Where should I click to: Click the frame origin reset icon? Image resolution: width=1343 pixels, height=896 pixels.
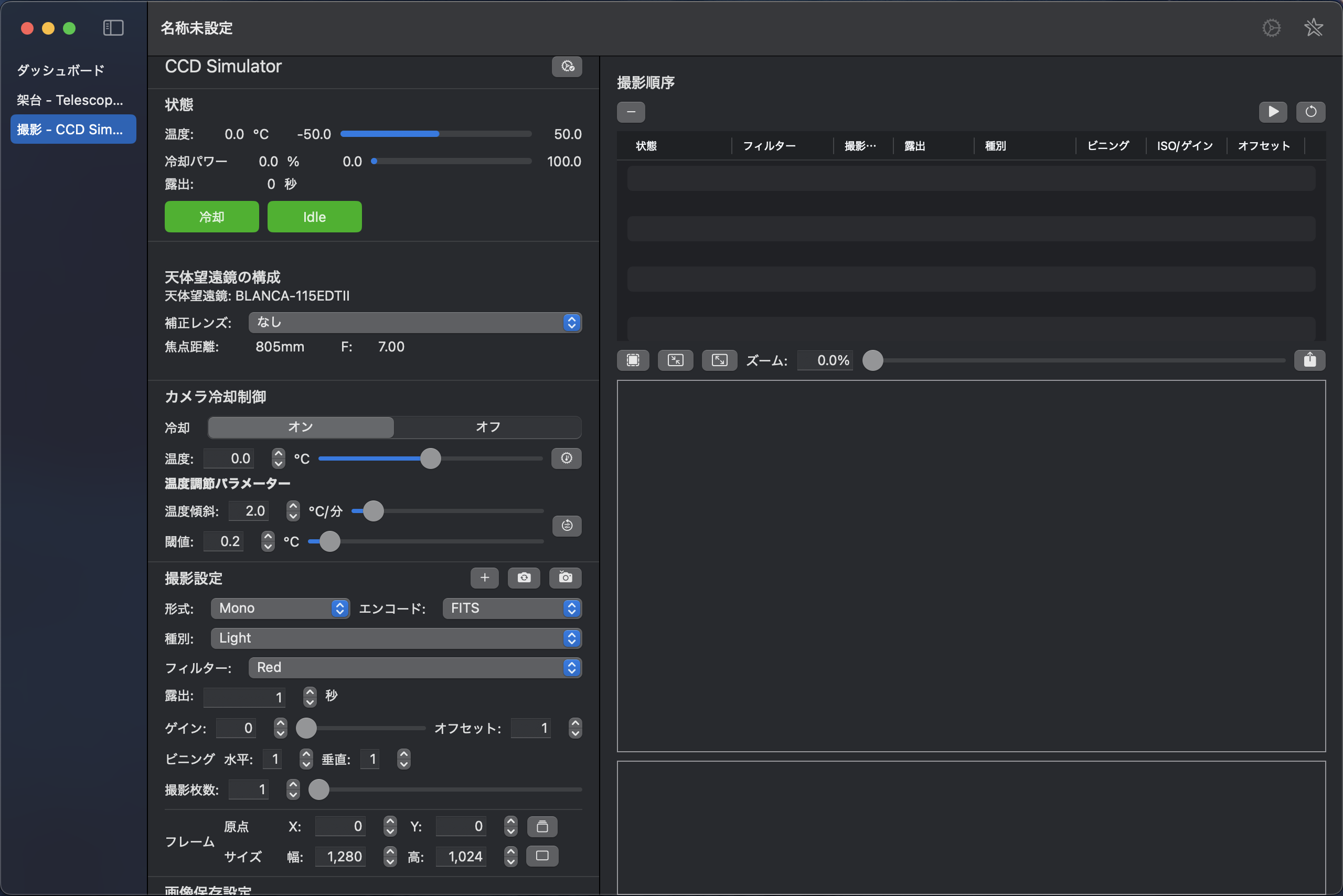pyautogui.click(x=542, y=826)
